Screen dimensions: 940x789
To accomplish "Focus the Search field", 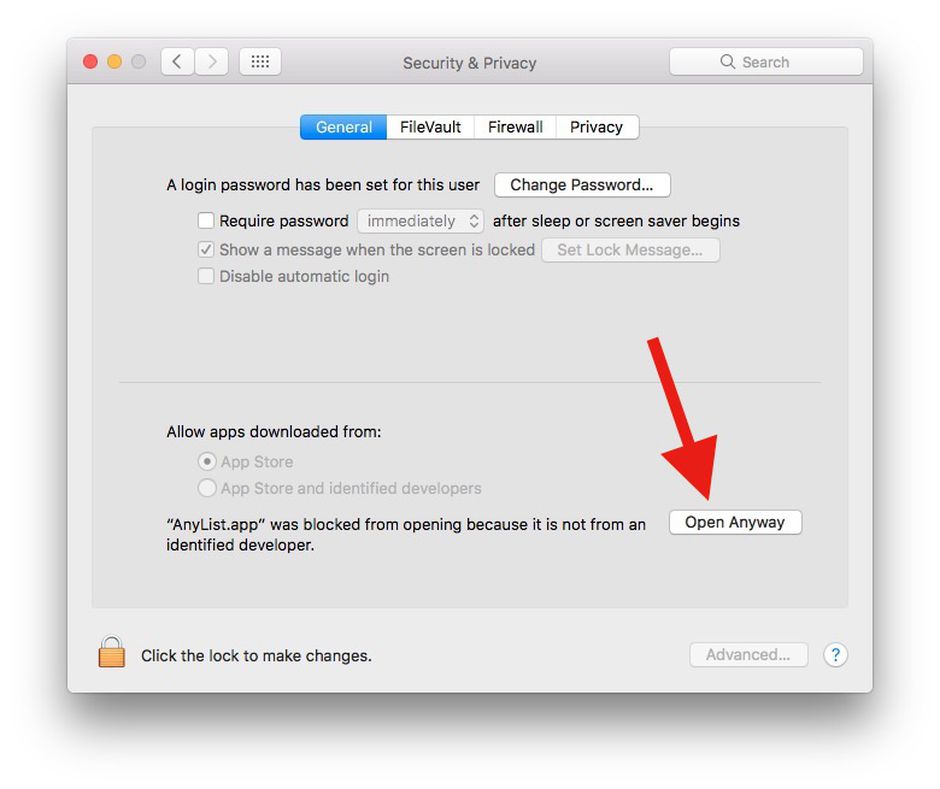I will [x=766, y=62].
